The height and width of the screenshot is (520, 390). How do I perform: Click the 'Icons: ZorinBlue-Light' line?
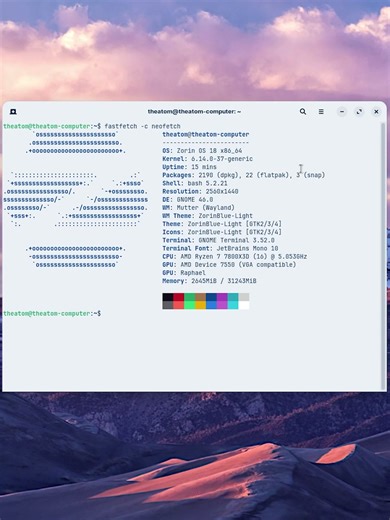[x=222, y=232]
